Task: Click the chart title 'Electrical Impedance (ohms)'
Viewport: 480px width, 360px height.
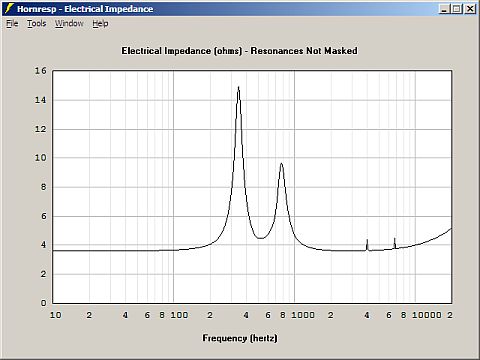Action: [181, 51]
